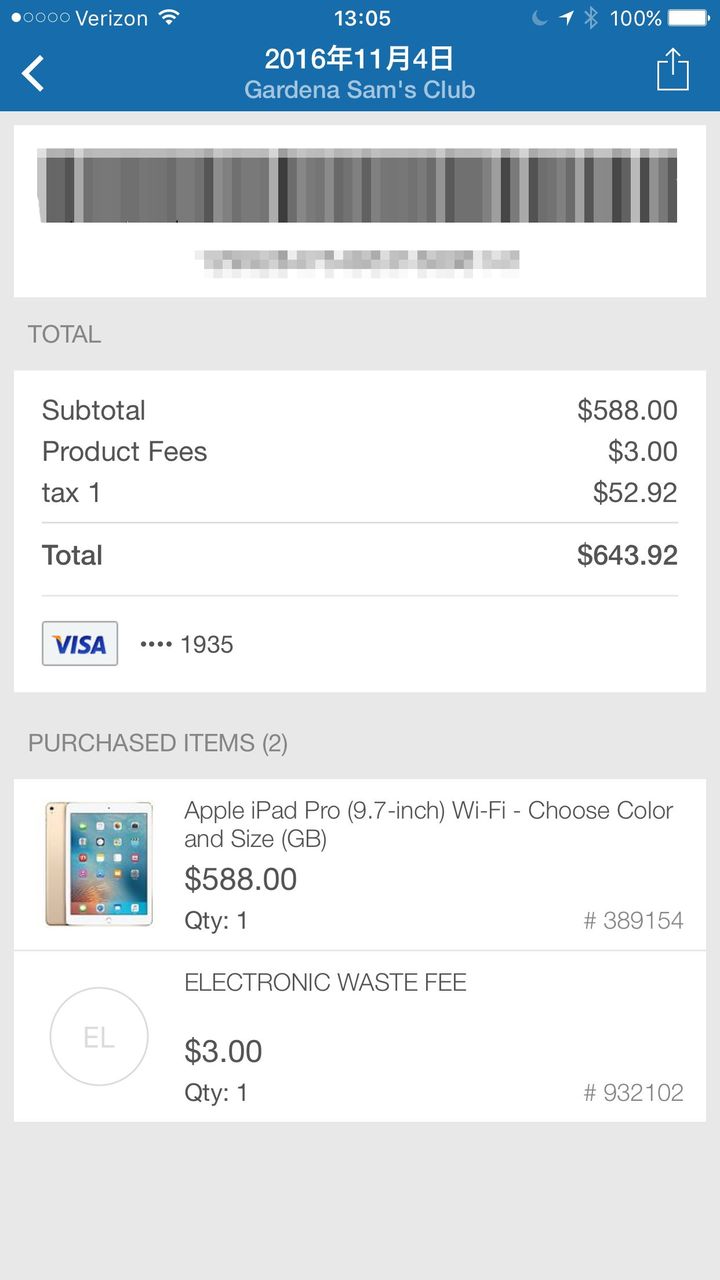This screenshot has width=720, height=1280.
Task: Tap the card ending 1935
Action: click(187, 645)
